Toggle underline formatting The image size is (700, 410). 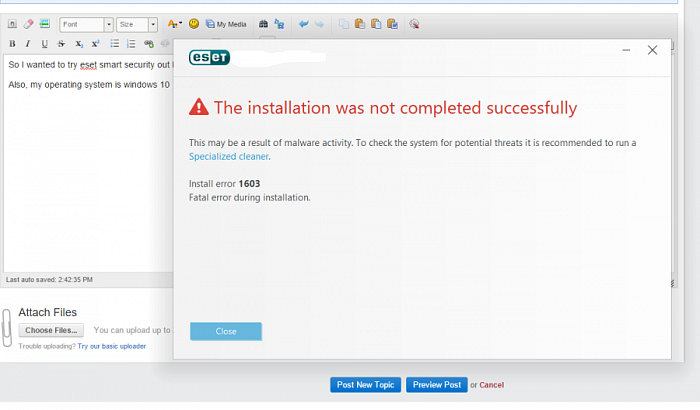[x=45, y=44]
